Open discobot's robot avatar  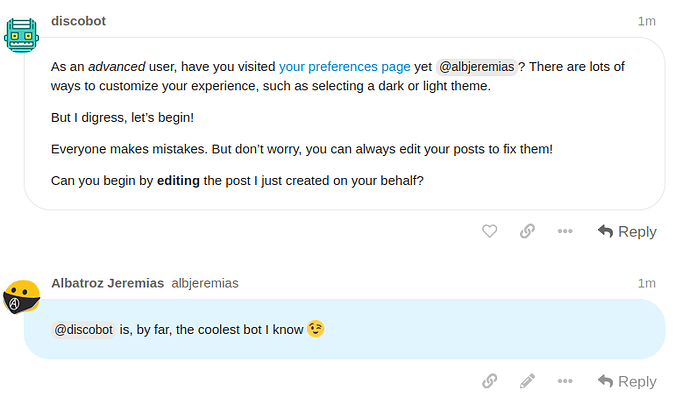point(21,35)
